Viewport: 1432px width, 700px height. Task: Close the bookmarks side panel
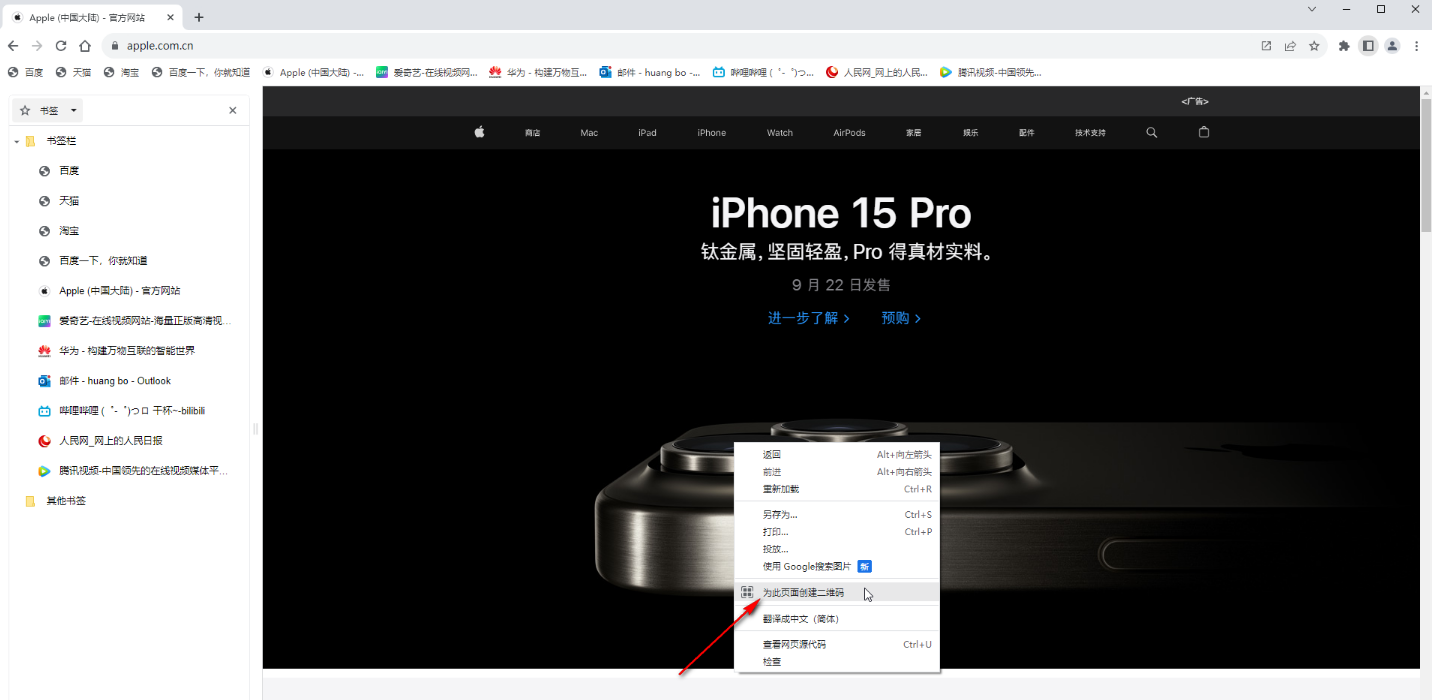click(233, 110)
